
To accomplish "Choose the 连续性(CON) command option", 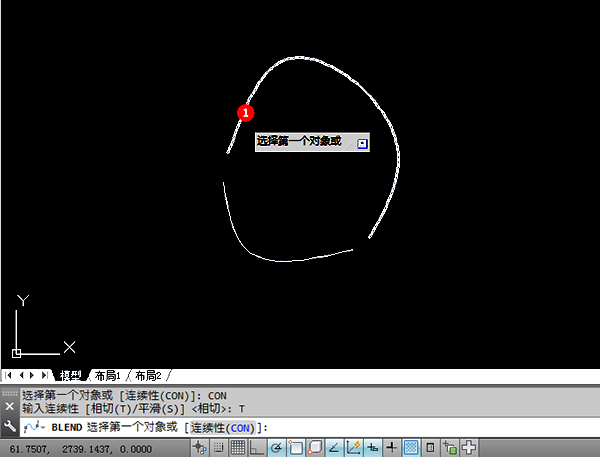I will click(222, 428).
